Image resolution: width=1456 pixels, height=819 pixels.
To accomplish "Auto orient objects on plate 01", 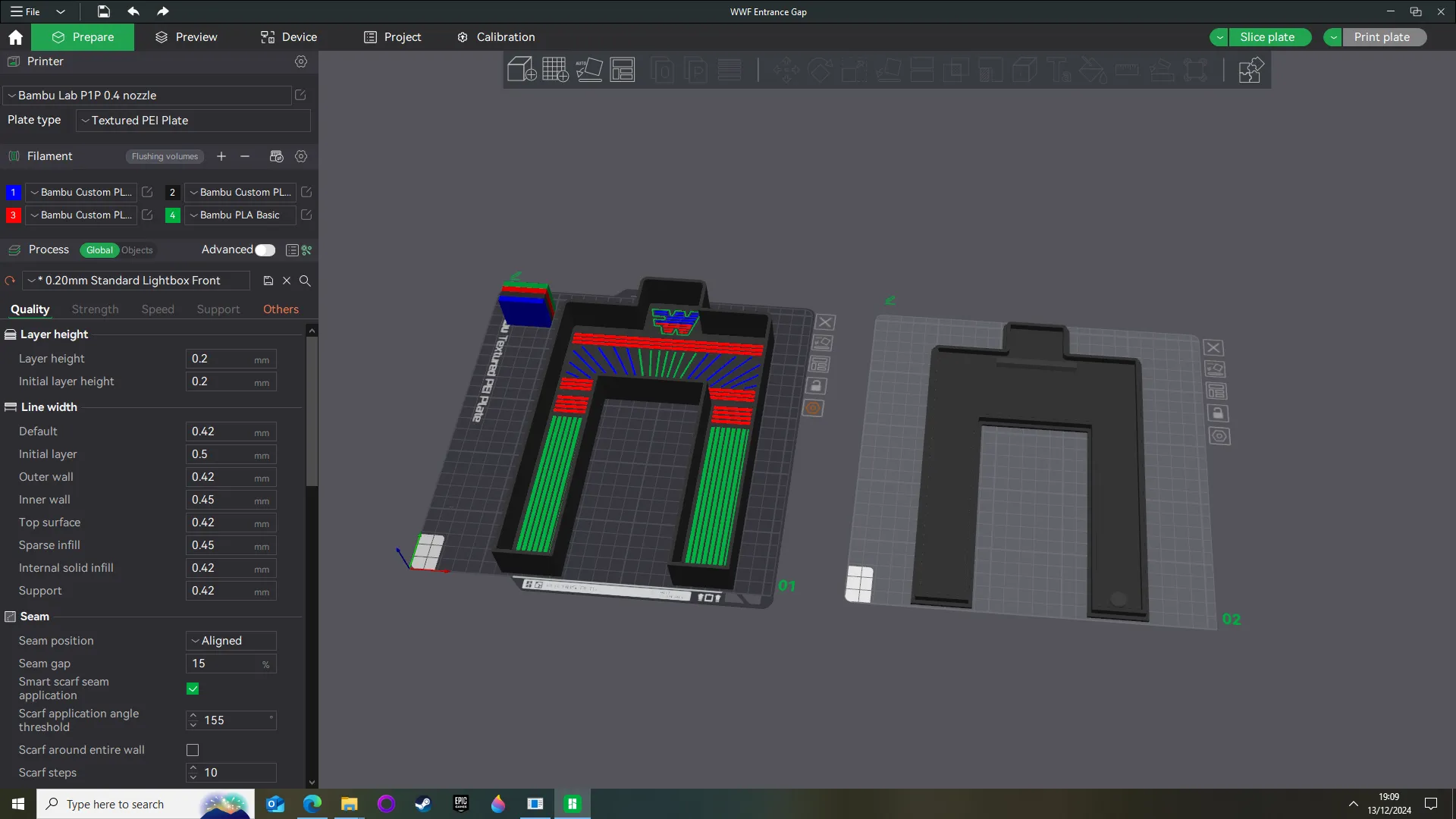I will pyautogui.click(x=823, y=344).
